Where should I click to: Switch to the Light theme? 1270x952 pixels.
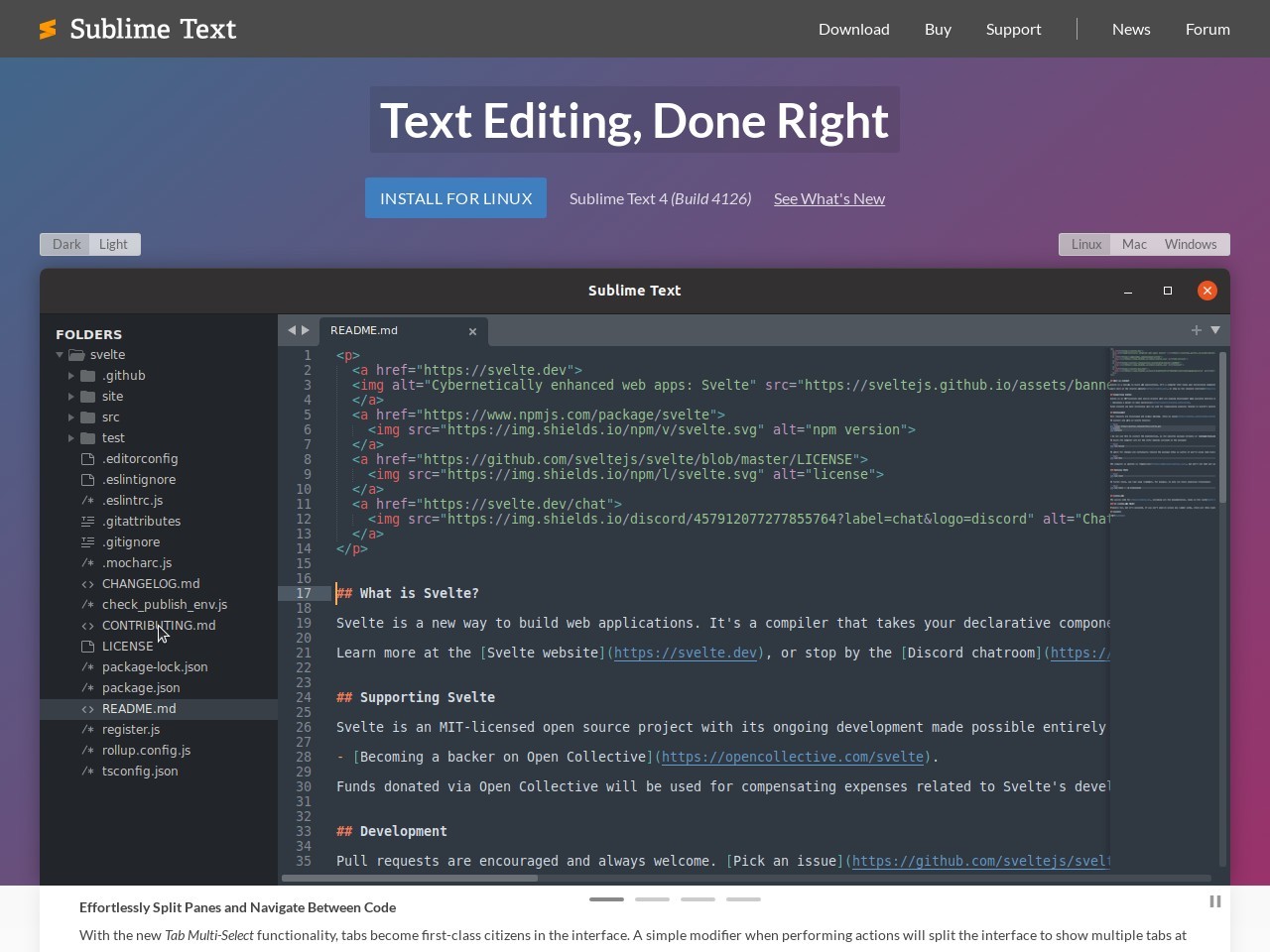(x=113, y=243)
